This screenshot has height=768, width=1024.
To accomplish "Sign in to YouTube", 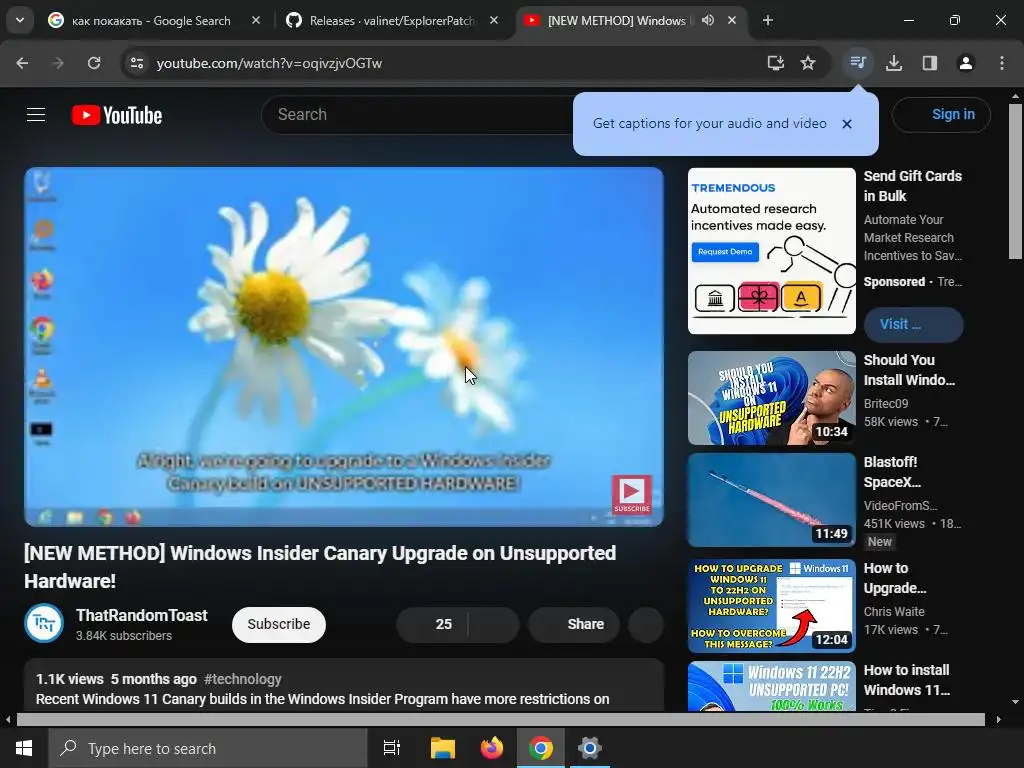I will tap(941, 115).
